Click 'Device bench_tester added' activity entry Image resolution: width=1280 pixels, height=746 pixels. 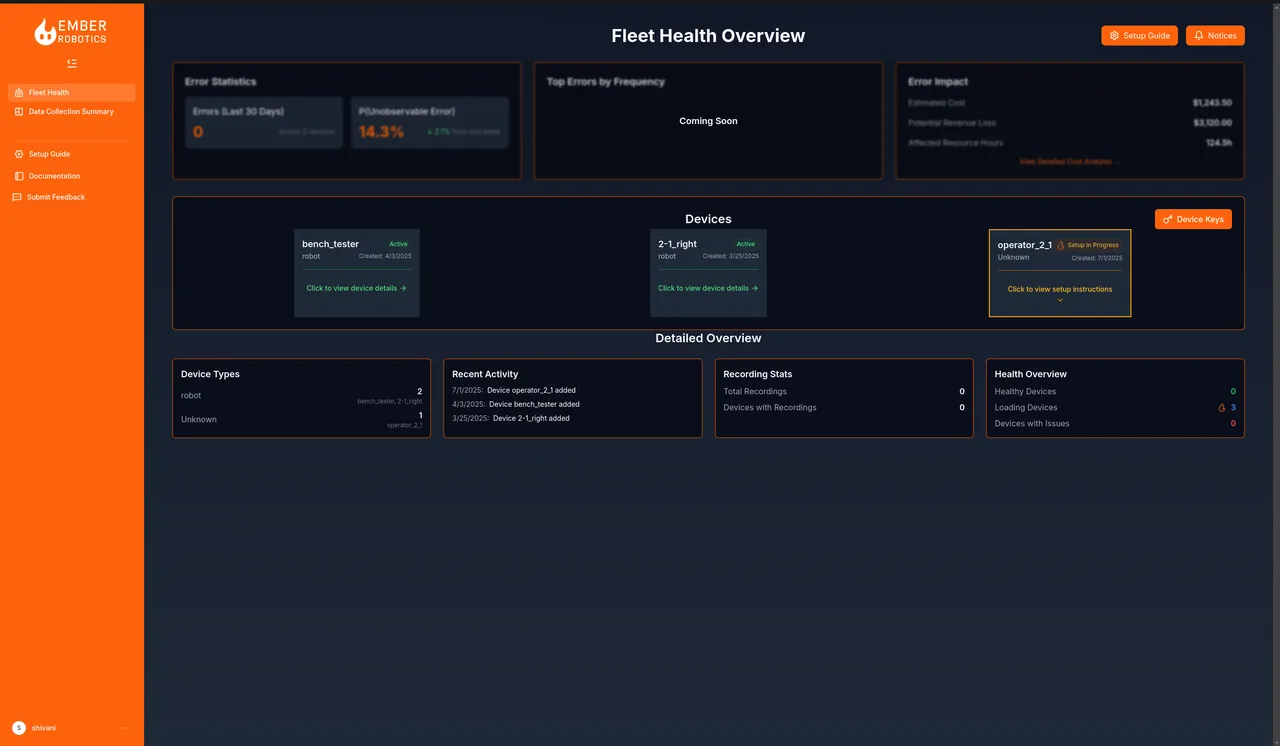(534, 404)
